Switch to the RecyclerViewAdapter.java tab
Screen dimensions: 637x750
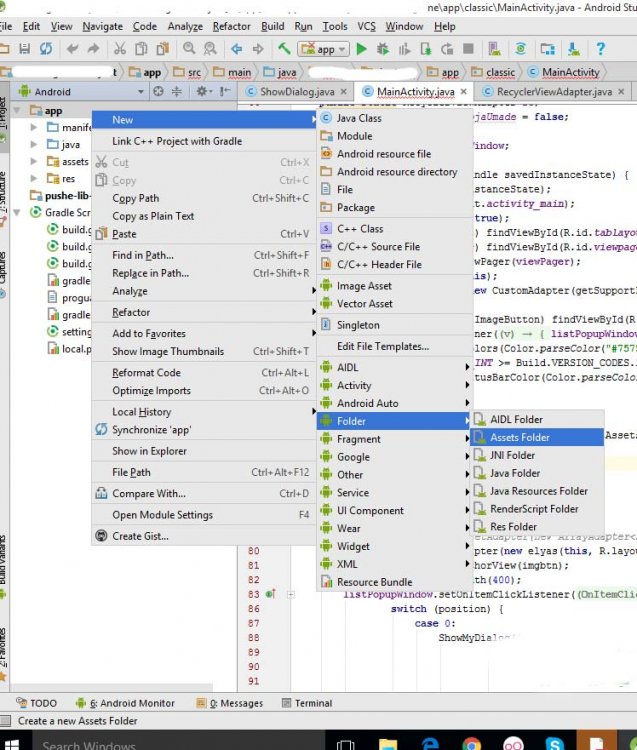[x=553, y=92]
